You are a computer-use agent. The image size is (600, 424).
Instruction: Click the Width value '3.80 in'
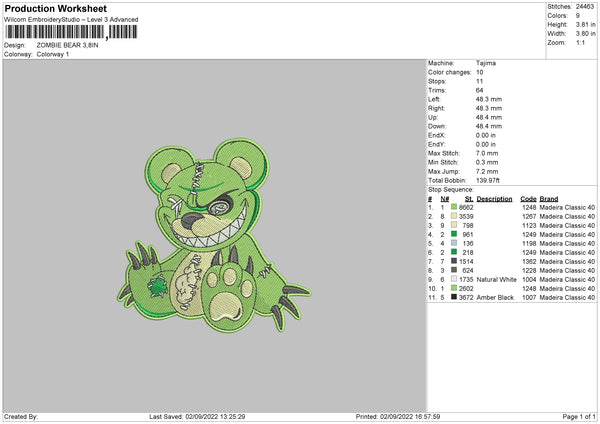[585, 34]
